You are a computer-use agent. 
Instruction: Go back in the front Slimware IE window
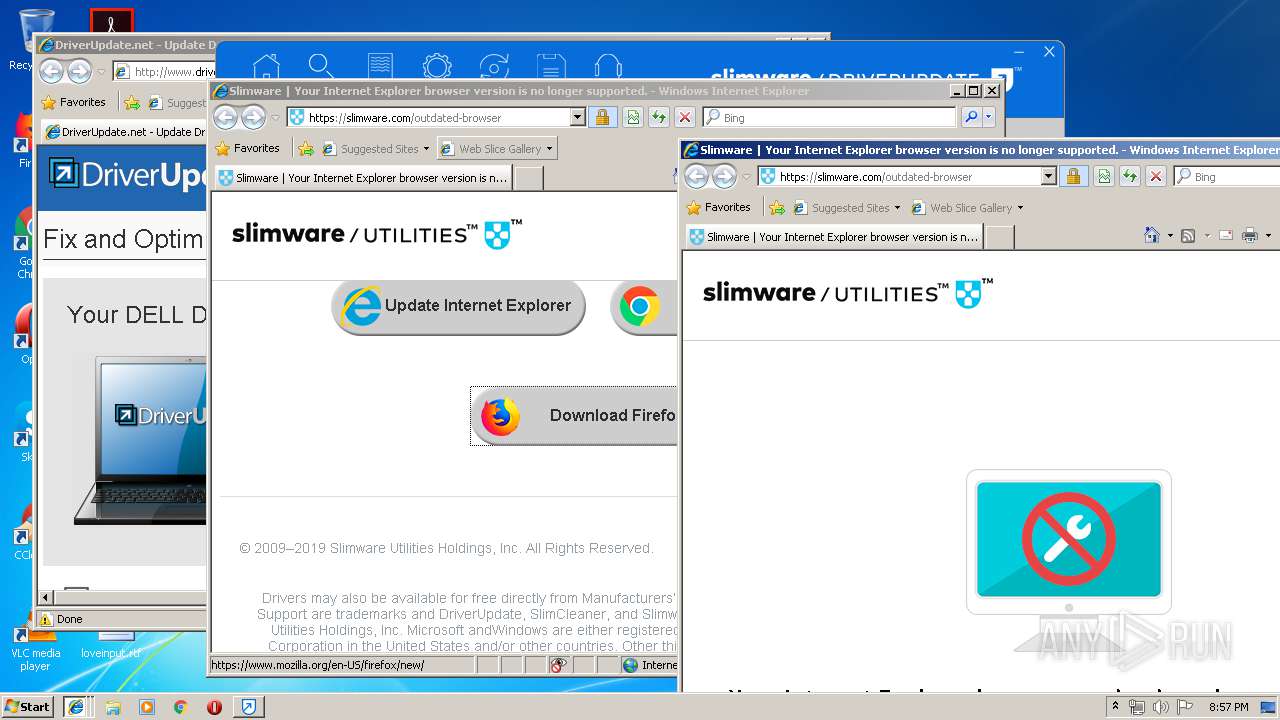click(697, 176)
